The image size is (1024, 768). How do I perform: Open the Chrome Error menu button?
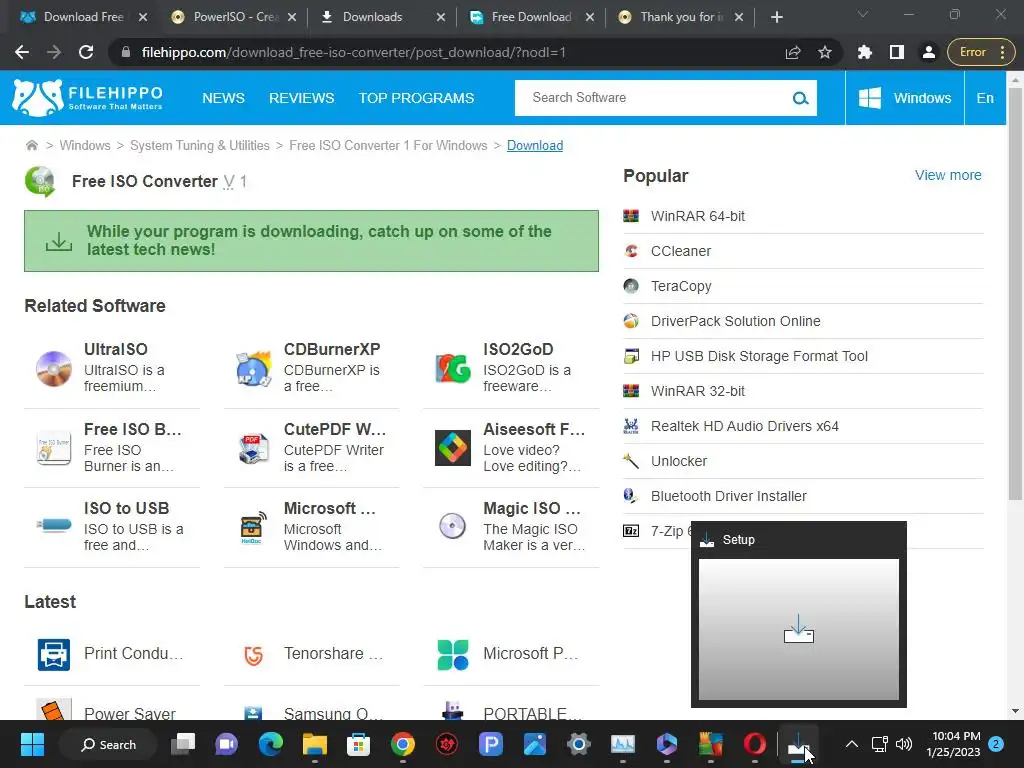tap(981, 52)
